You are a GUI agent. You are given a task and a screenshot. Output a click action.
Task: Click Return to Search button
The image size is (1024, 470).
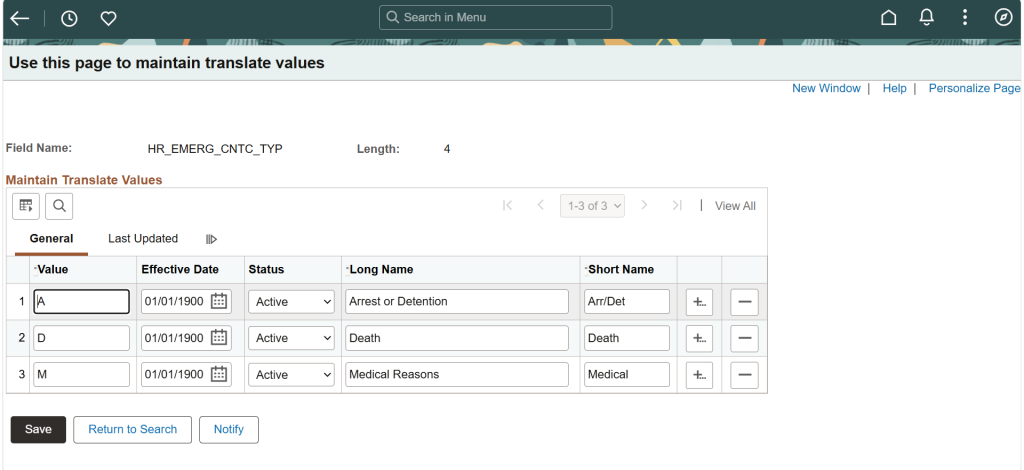pos(133,430)
